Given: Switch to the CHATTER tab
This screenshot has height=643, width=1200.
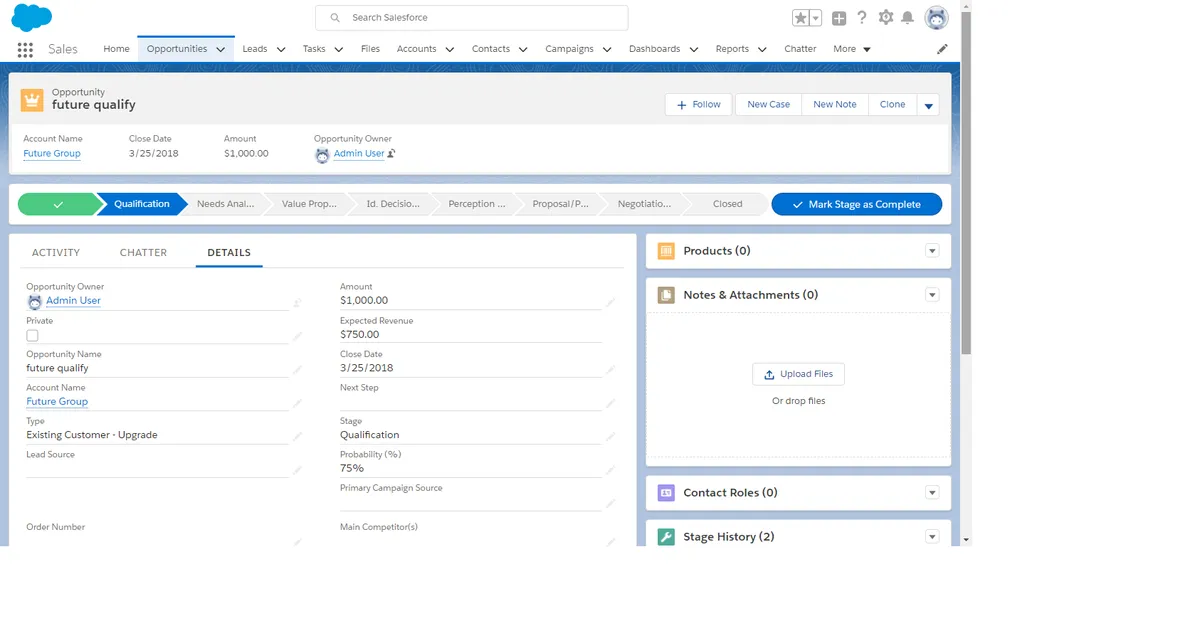Looking at the screenshot, I should [142, 252].
